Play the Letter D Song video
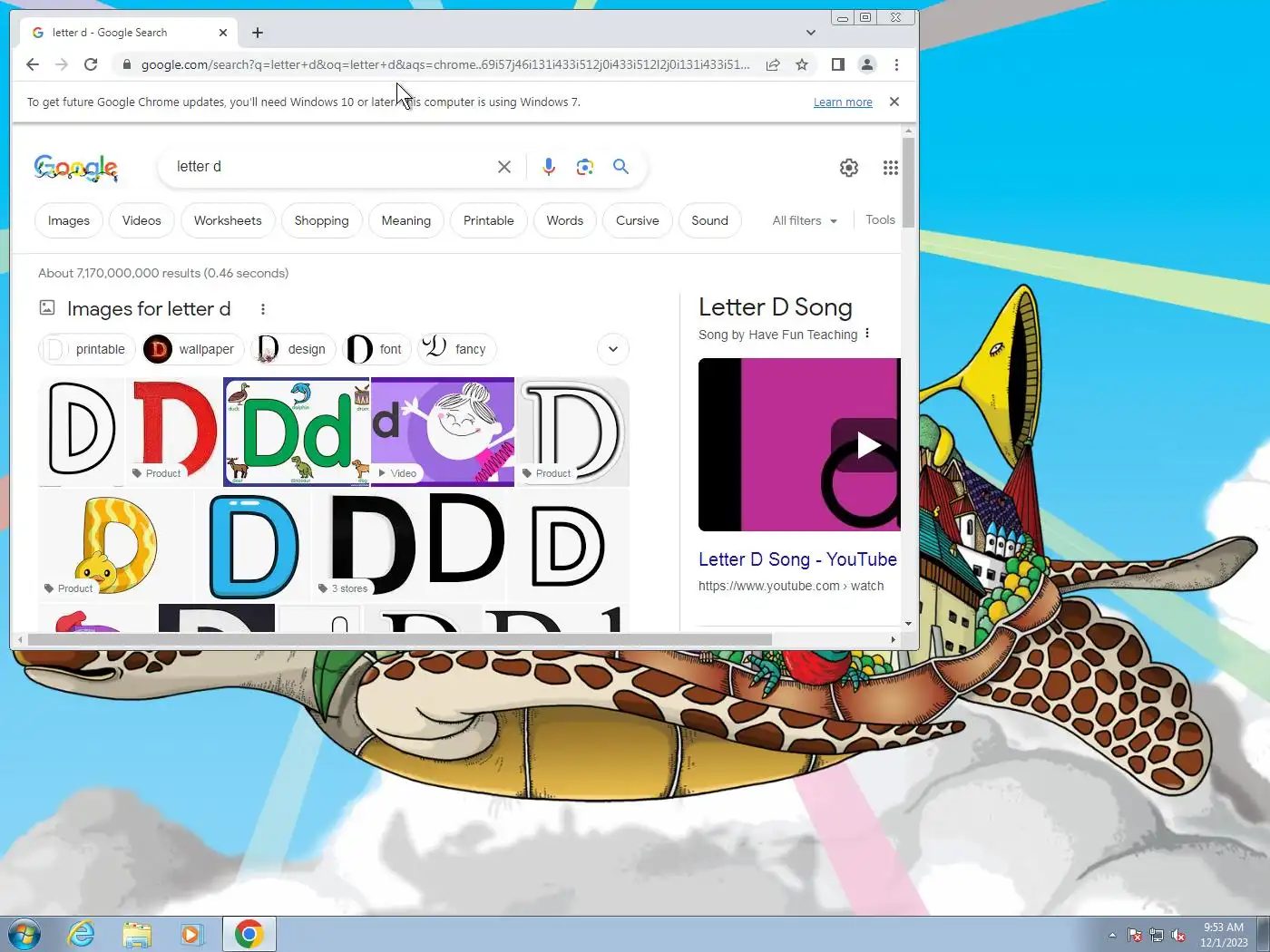Image resolution: width=1270 pixels, height=952 pixels. click(867, 445)
